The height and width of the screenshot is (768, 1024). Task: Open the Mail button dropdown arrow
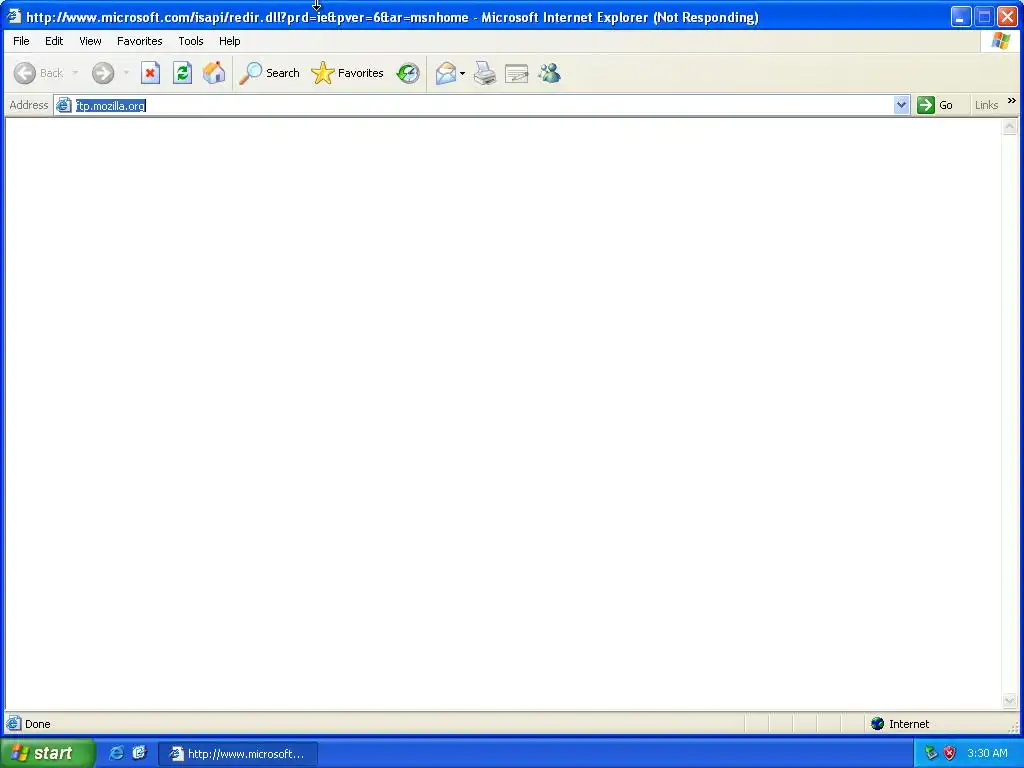point(462,73)
